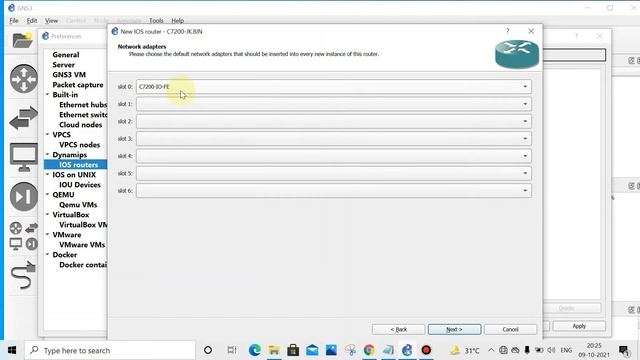
Task: Click small monitor icon in sidebar
Action: coord(16,244)
